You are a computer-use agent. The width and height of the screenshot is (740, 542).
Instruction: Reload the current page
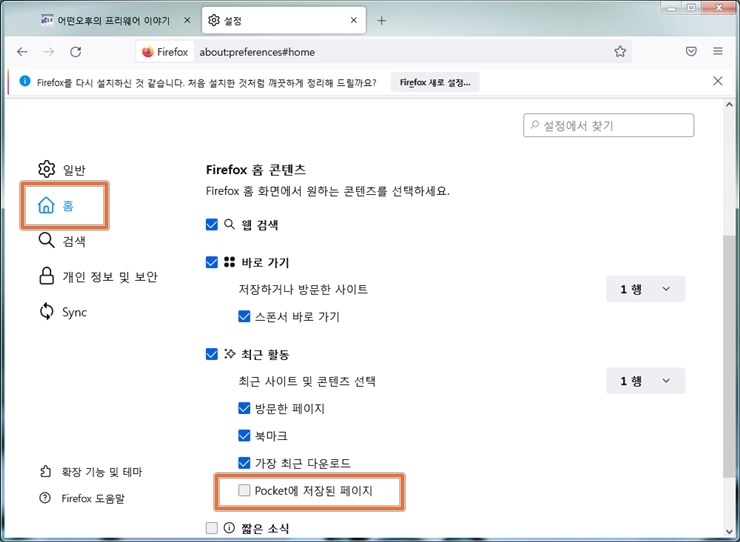point(76,51)
